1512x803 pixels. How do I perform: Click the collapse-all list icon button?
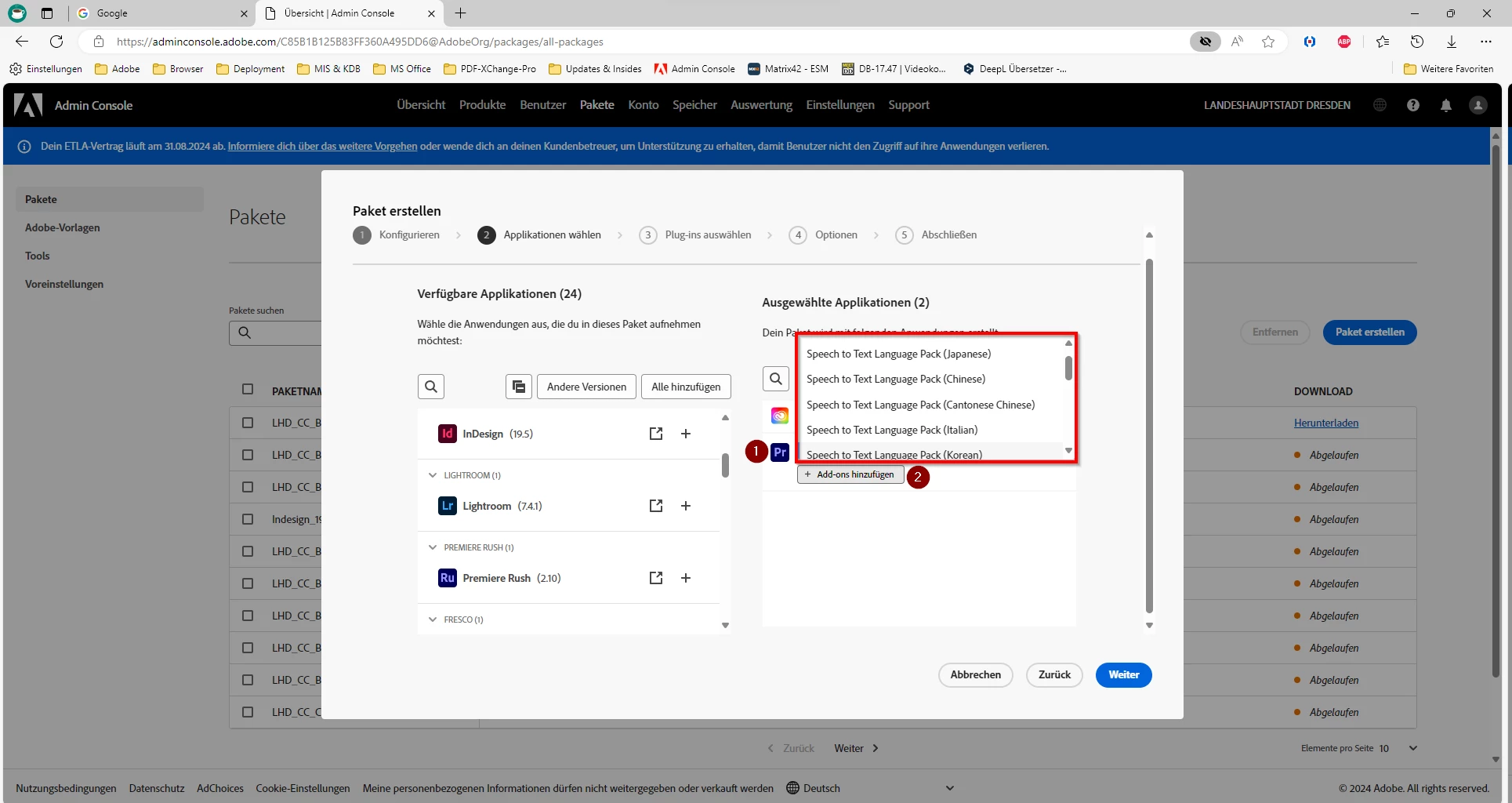[x=519, y=387]
